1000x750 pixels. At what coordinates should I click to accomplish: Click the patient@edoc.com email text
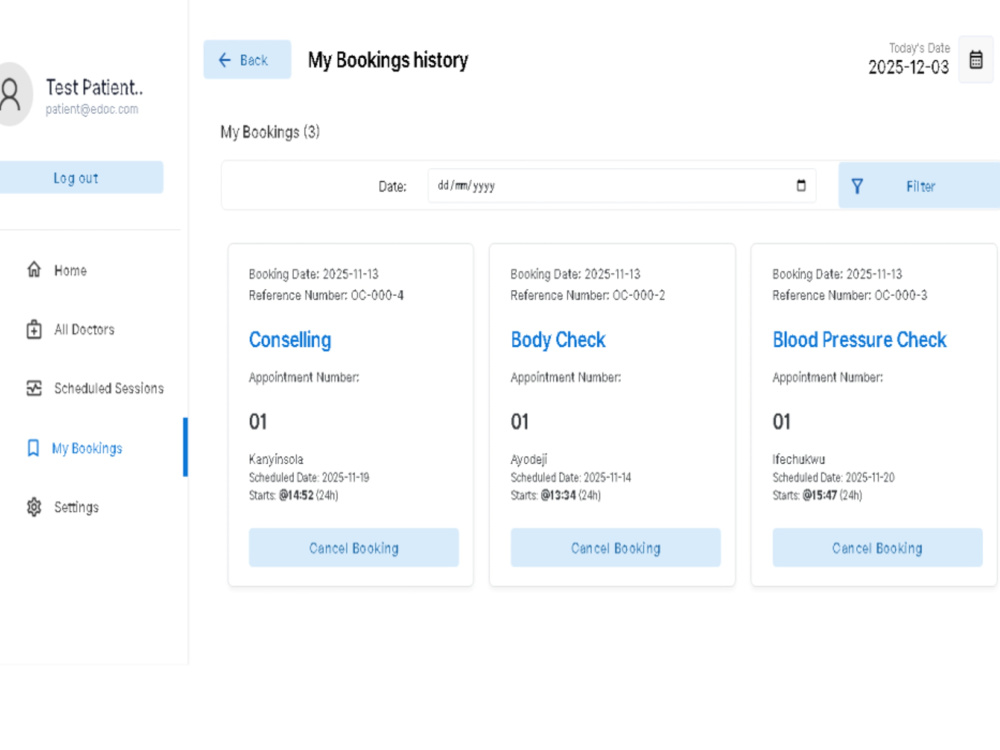tap(92, 109)
